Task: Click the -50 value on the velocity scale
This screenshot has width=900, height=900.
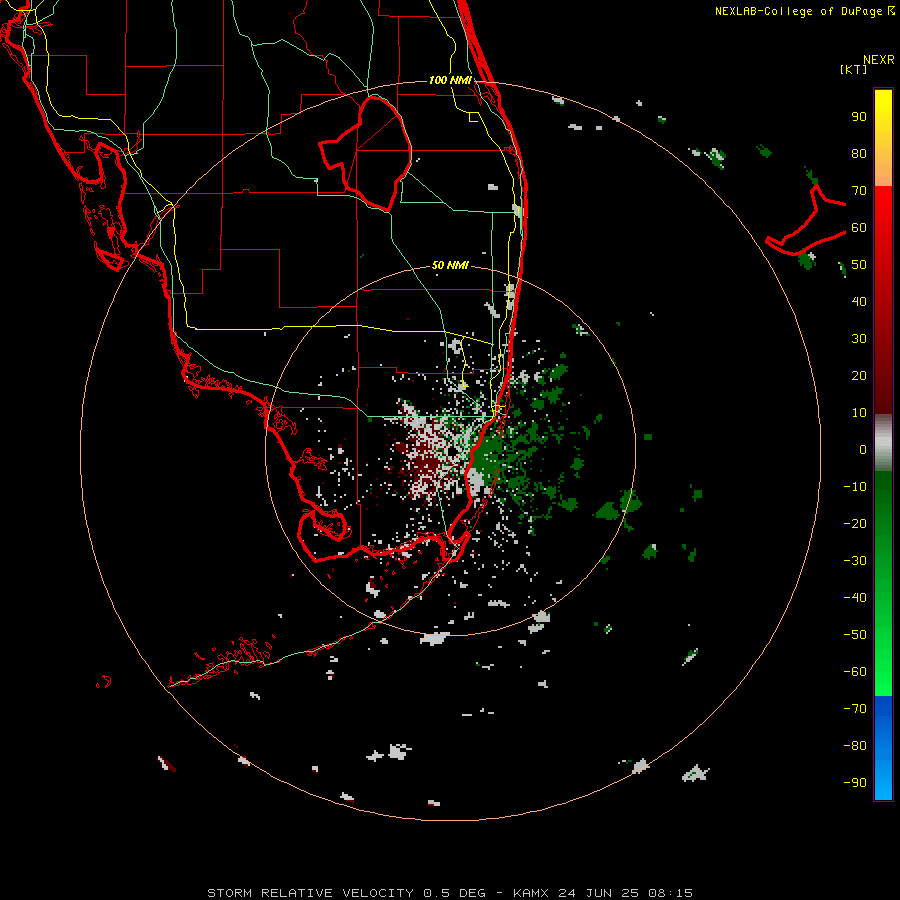Action: tap(855, 634)
